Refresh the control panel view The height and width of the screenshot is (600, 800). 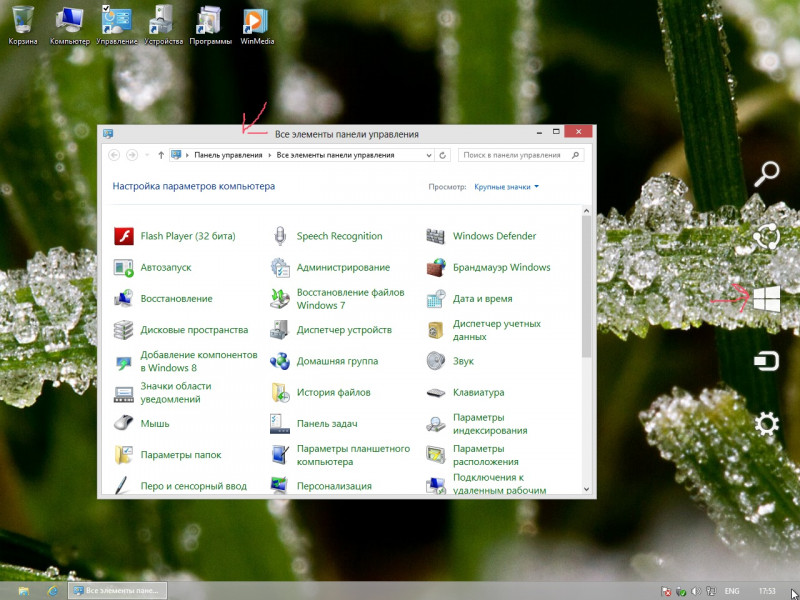coord(442,155)
